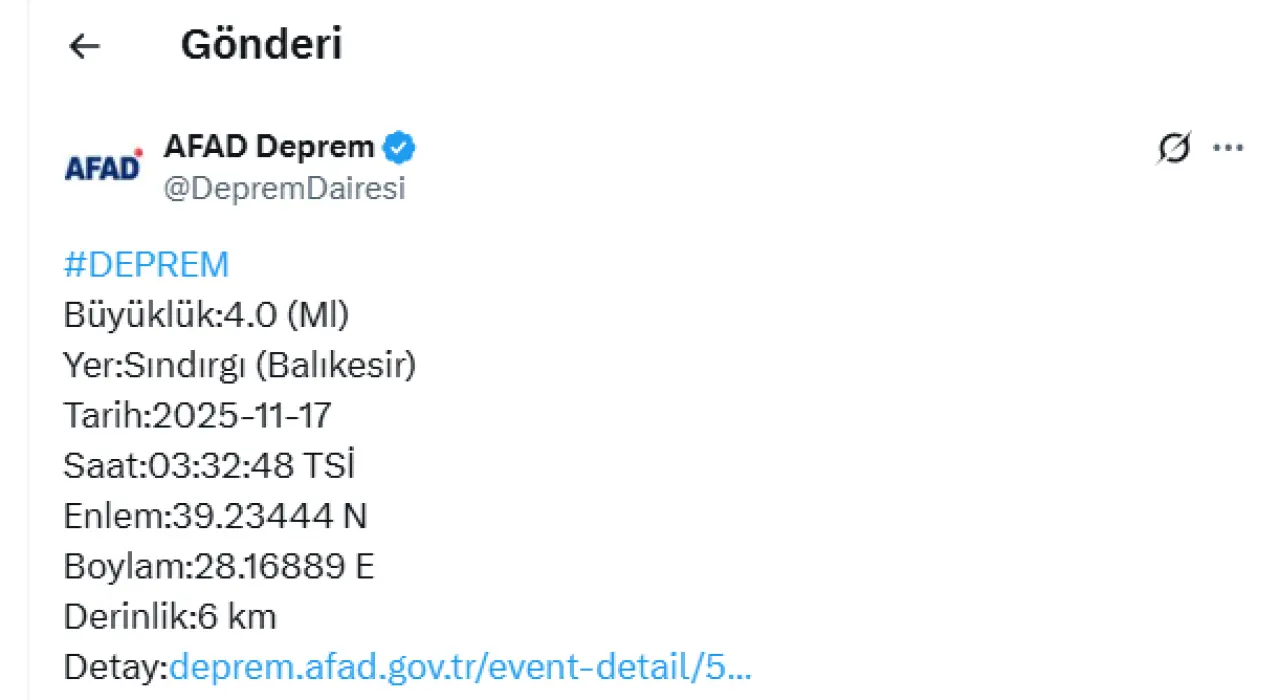
Task: Click the @DepremDairesi handle
Action: 284,189
